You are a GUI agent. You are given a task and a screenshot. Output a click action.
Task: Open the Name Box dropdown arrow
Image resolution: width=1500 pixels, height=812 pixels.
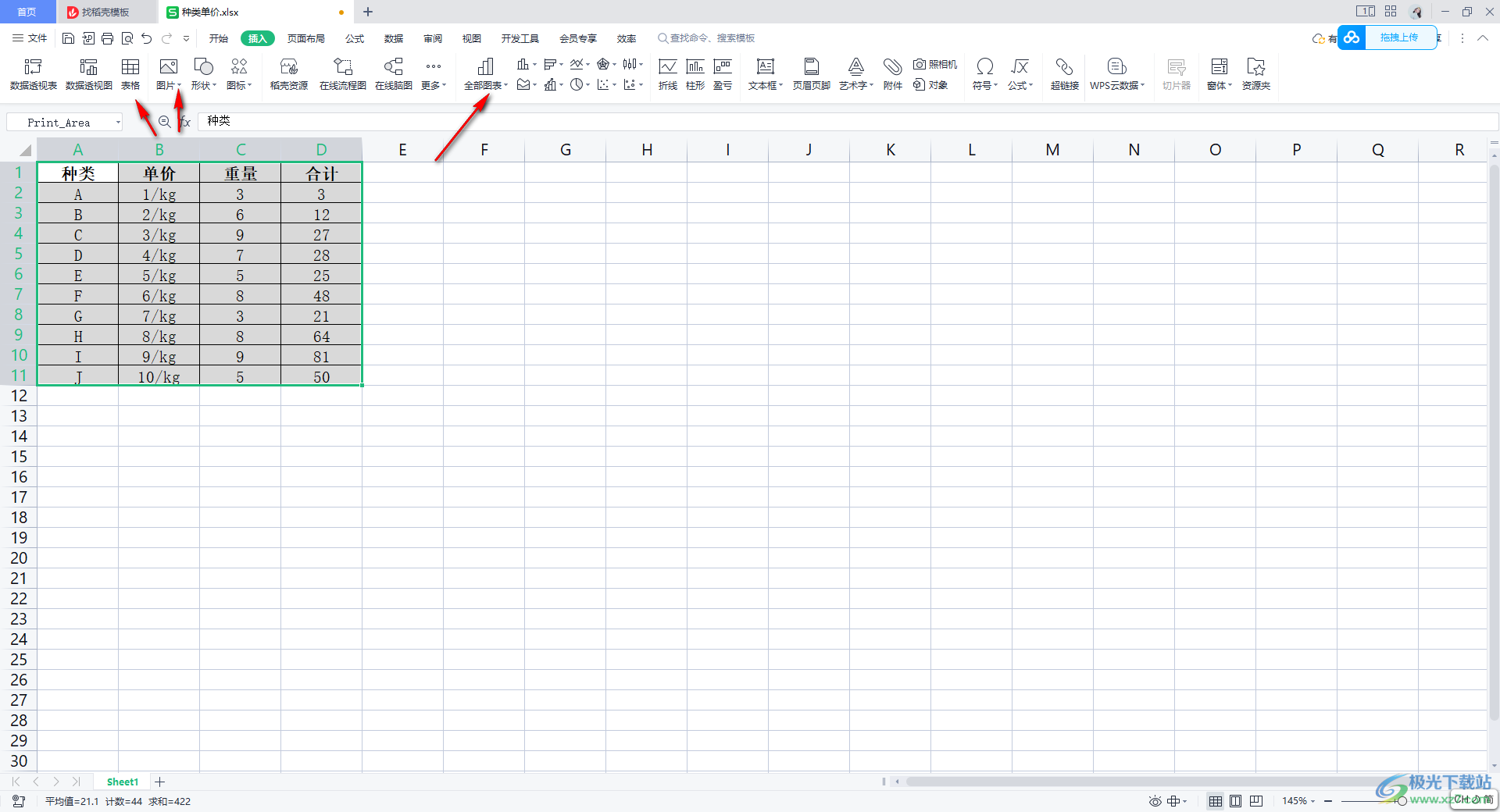118,123
